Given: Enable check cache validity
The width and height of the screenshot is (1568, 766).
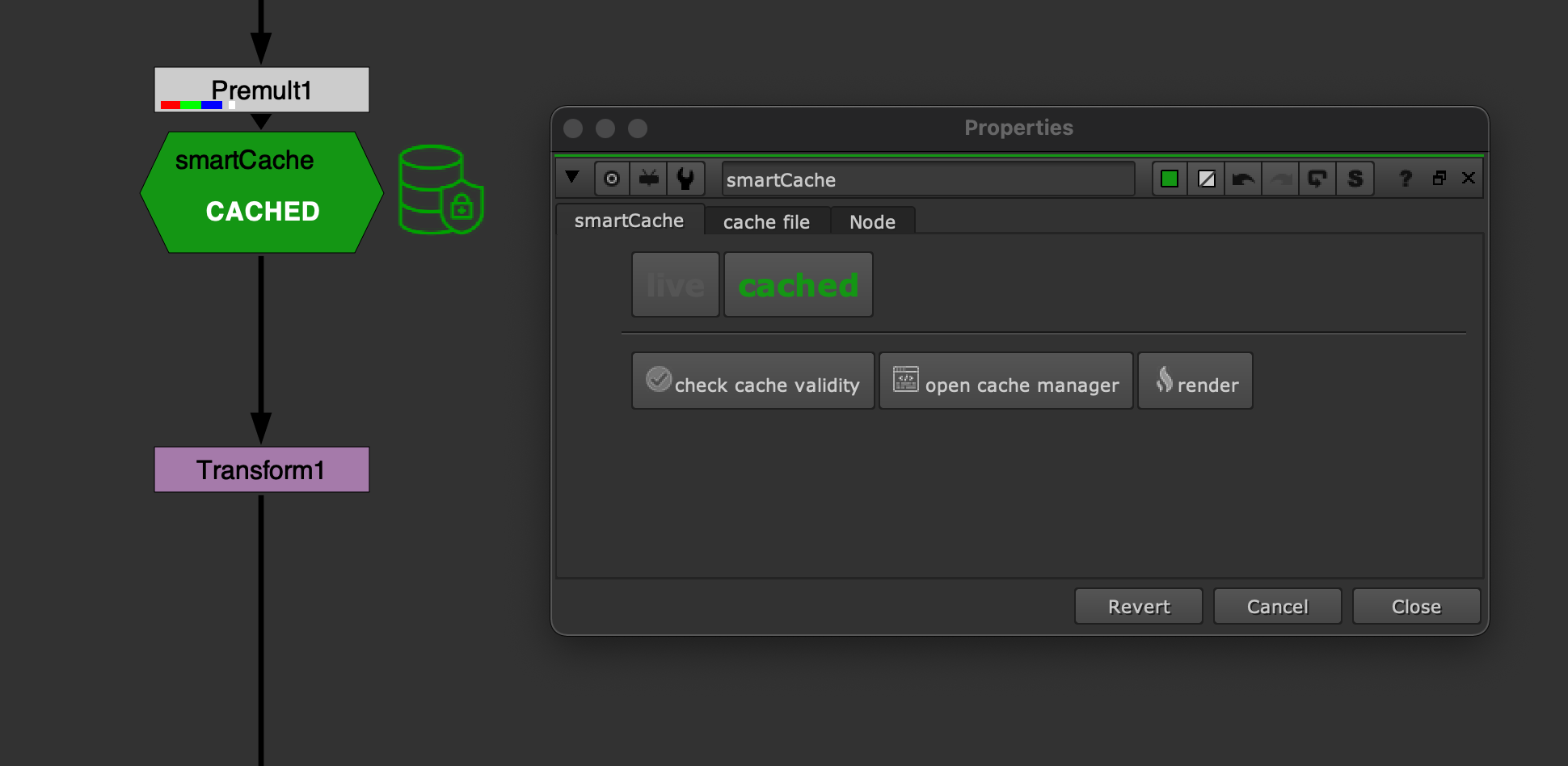Looking at the screenshot, I should (752, 381).
